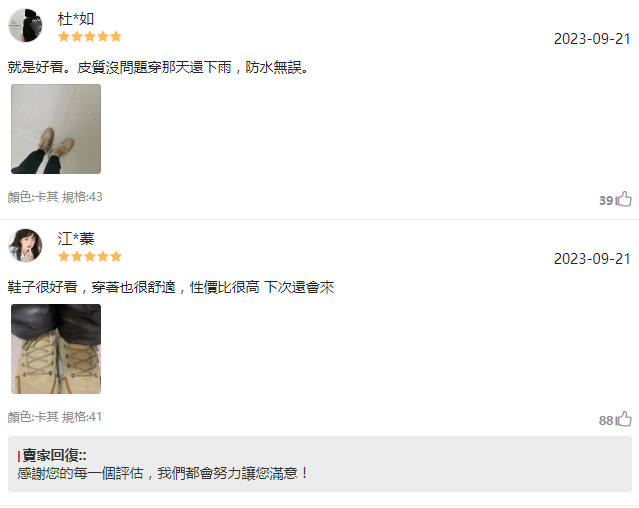Click the seller reply message text
The image size is (639, 508).
pyautogui.click(x=163, y=473)
